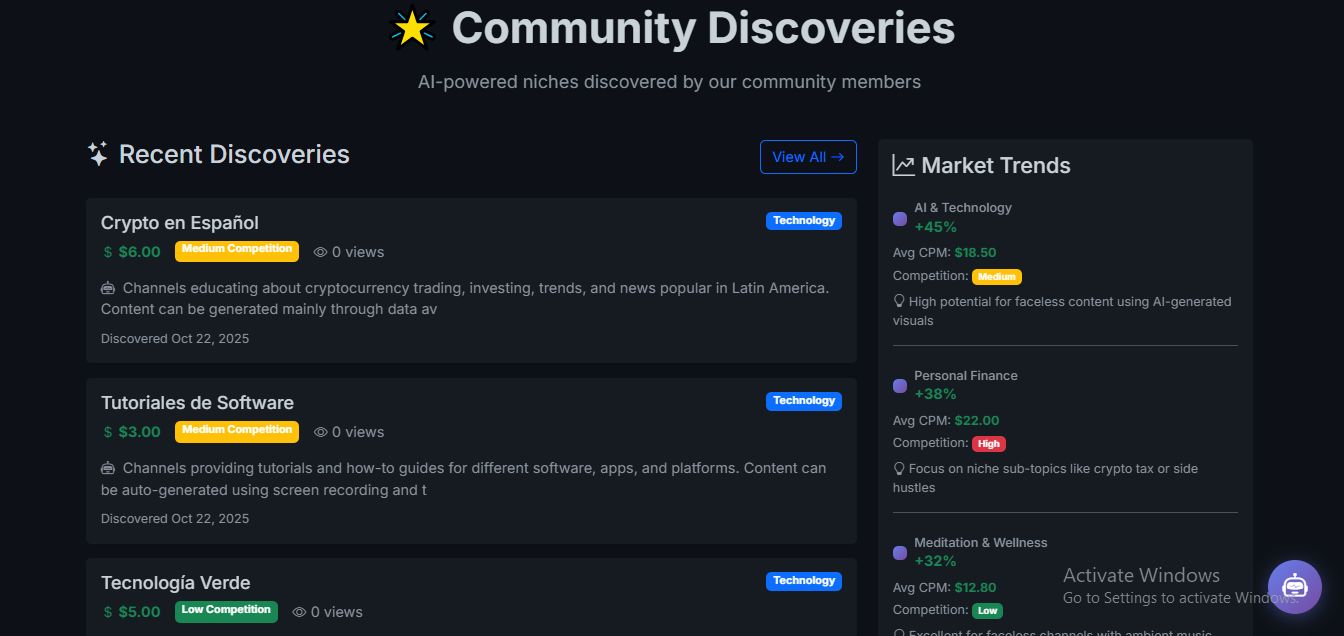
Task: Click the $22.00 Avg CPM value
Action: click(x=977, y=421)
